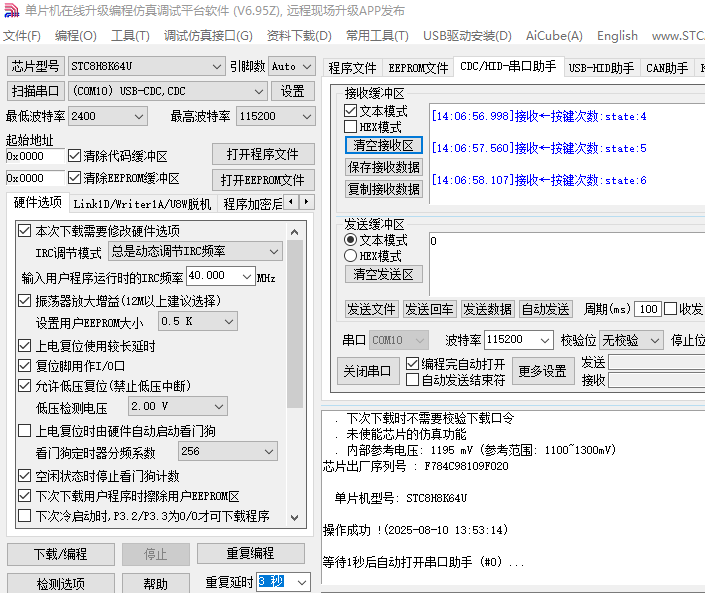Open the 引脚数 Auto dropdown
Screen dimensions: 705x593
[292, 66]
